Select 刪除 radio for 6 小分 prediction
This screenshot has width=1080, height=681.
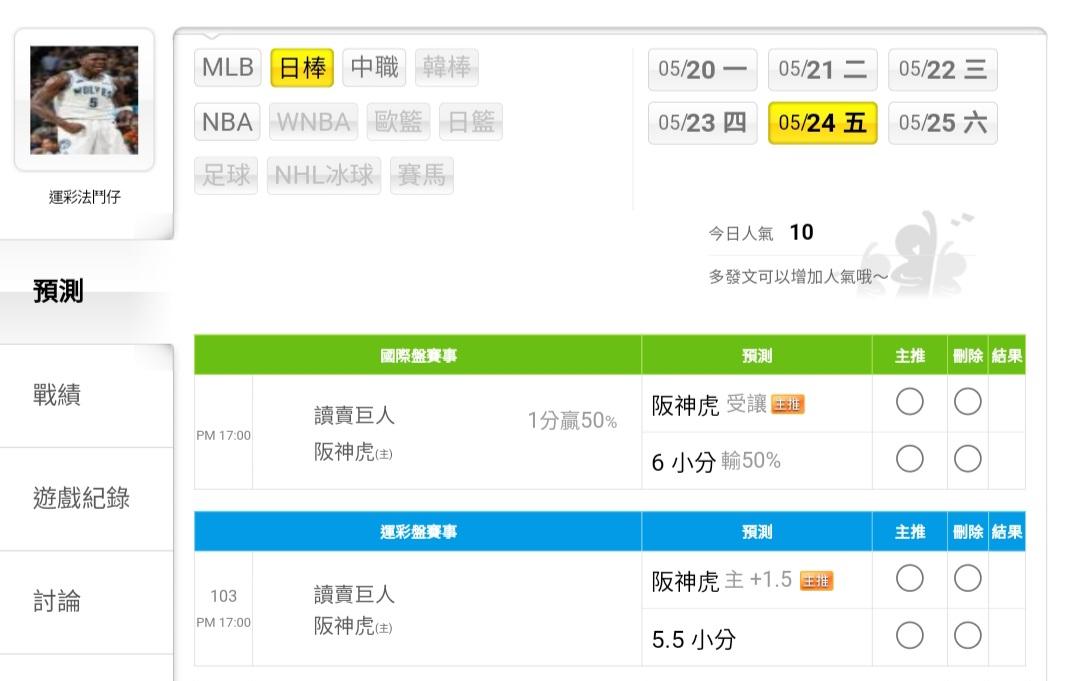tap(967, 459)
